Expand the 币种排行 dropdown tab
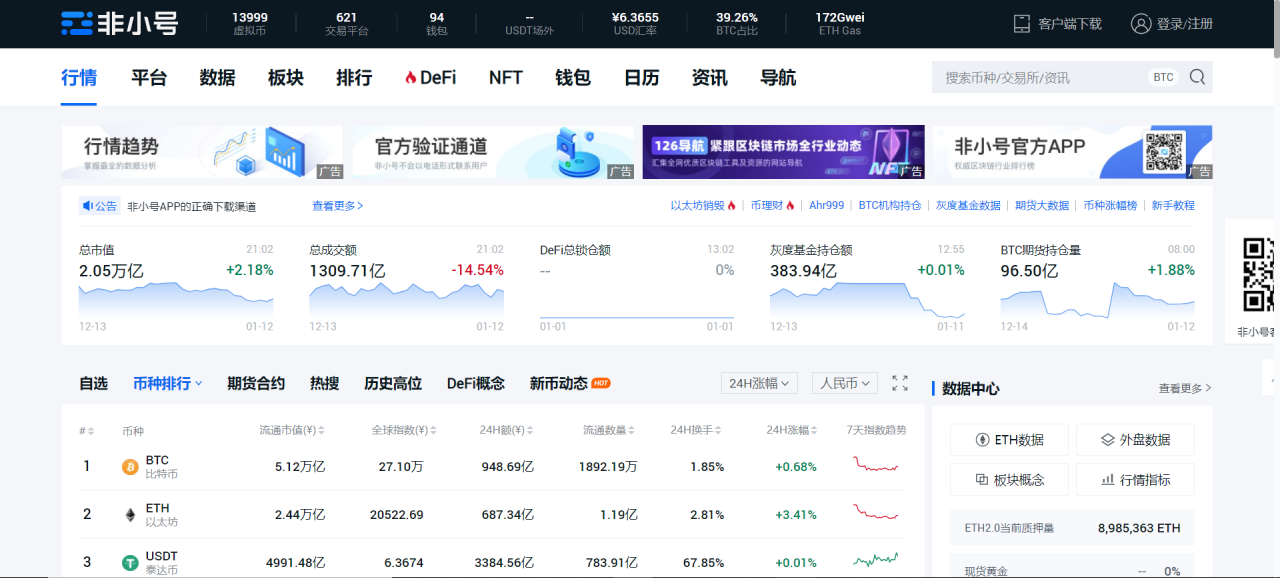 (168, 383)
